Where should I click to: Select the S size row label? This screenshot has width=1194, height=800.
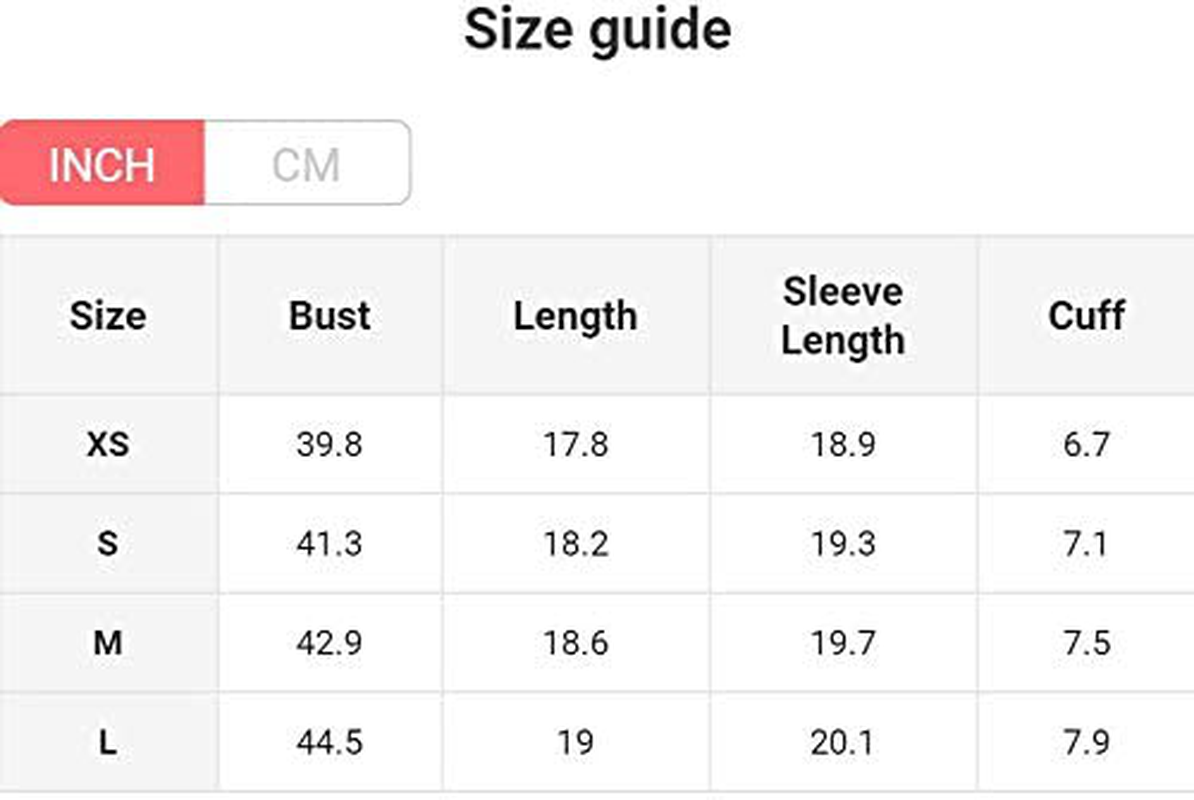point(108,543)
